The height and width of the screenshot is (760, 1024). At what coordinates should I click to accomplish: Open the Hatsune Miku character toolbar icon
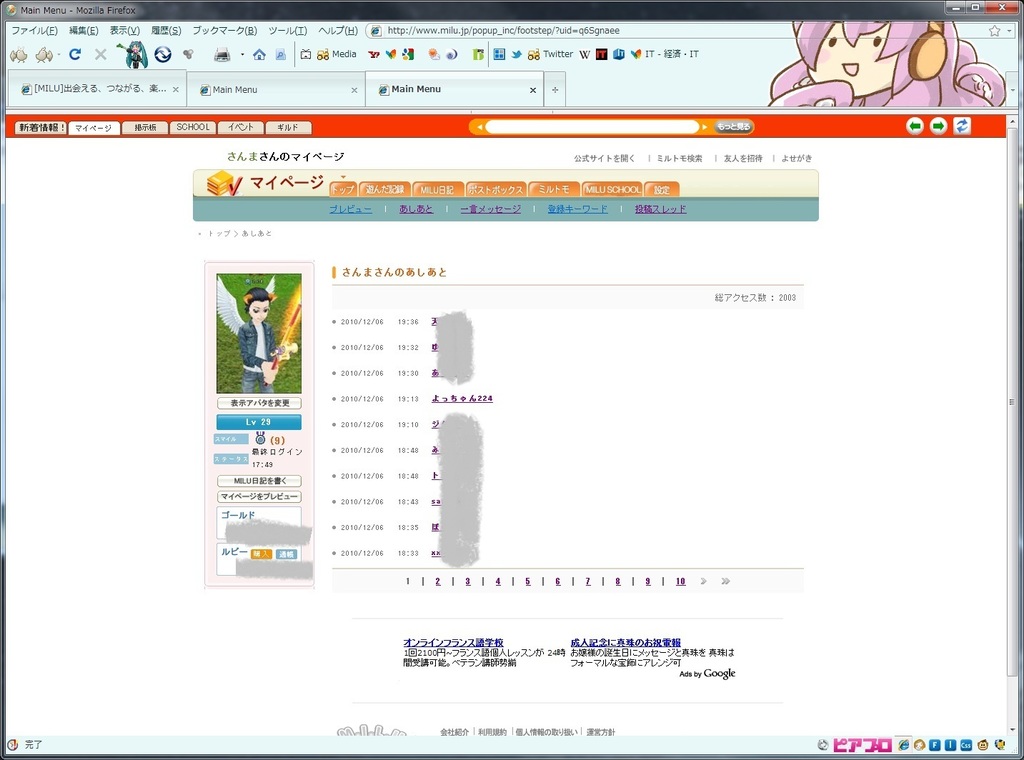pos(133,54)
